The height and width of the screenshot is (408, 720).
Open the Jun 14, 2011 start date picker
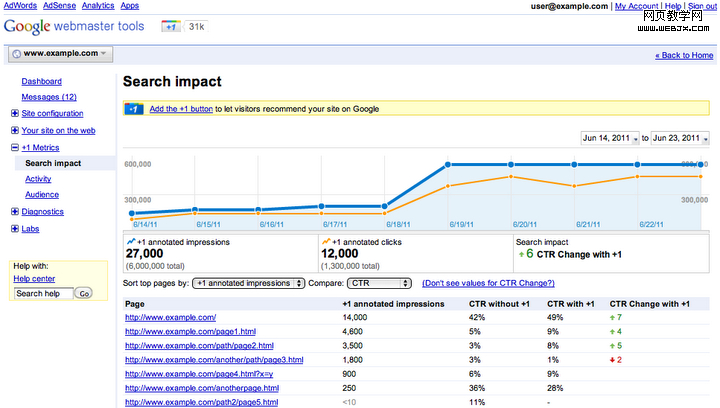click(x=608, y=138)
